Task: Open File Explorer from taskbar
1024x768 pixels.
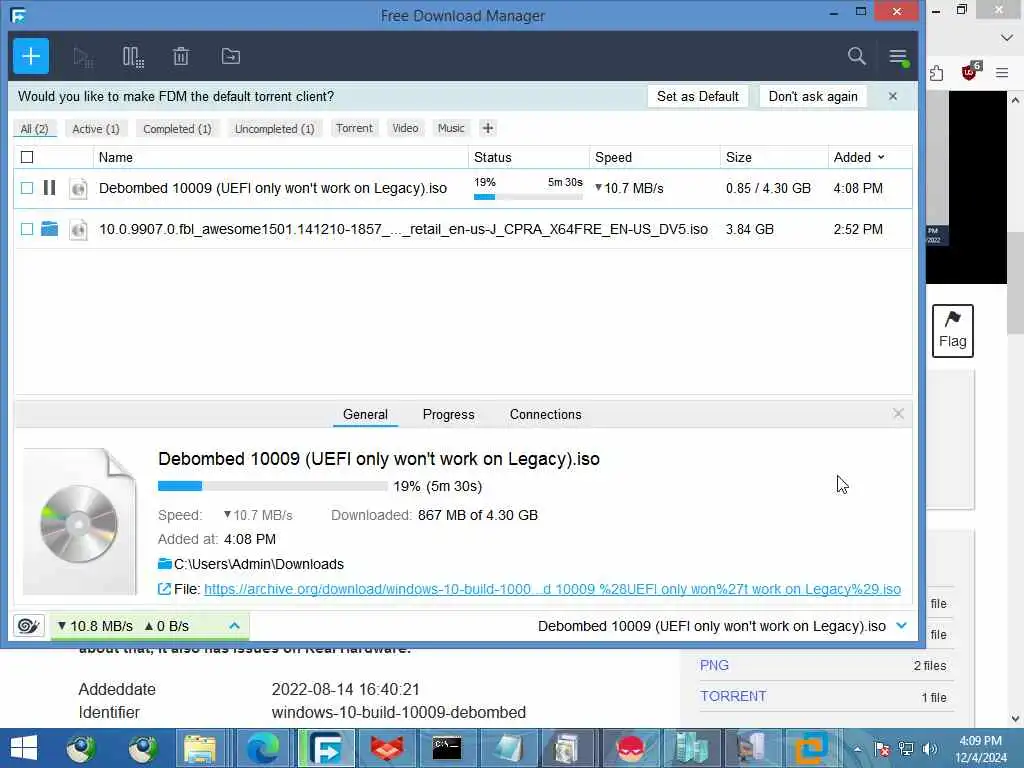Action: coord(199,748)
